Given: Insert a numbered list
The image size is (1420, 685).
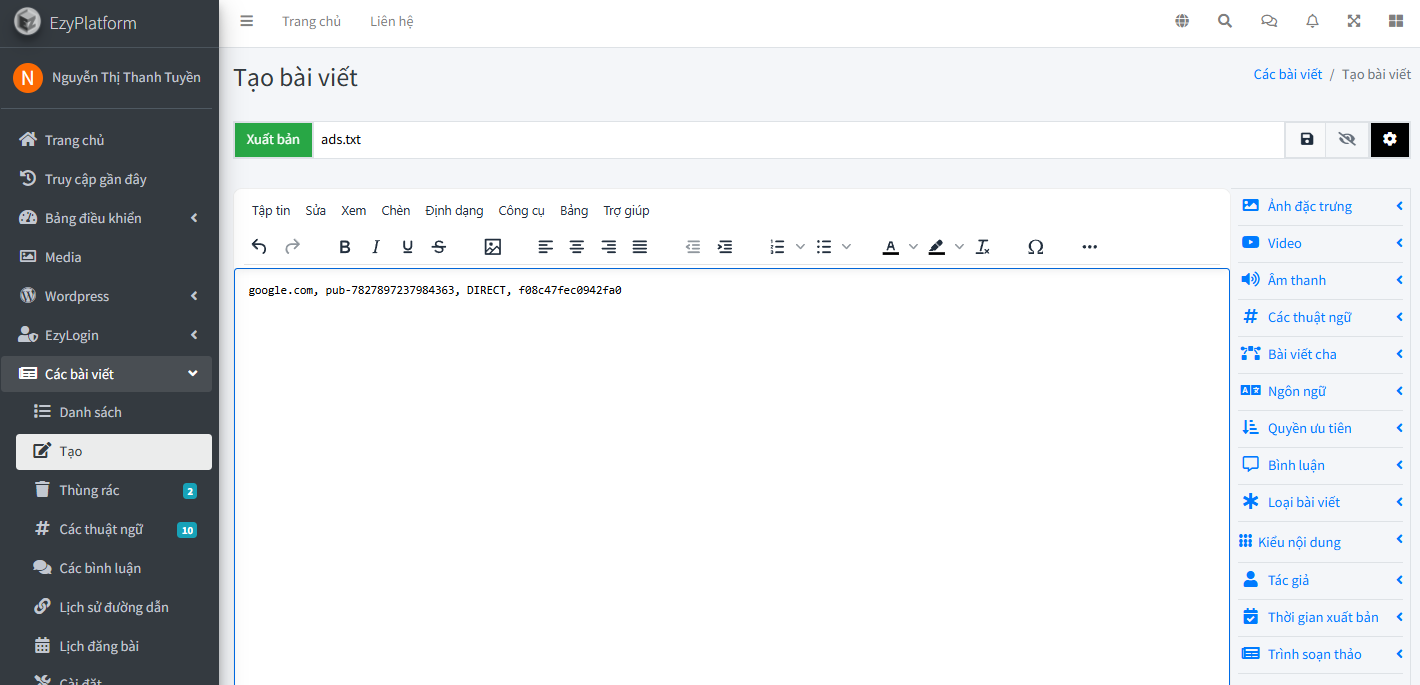Looking at the screenshot, I should point(777,247).
